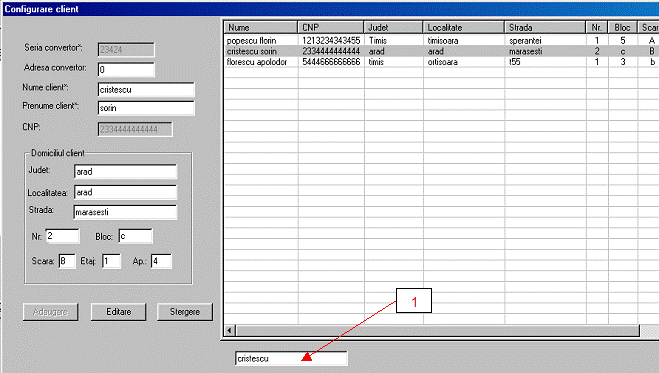The image size is (659, 373).
Task: Click the horizontal scrollbar left arrow
Action: pyautogui.click(x=229, y=330)
